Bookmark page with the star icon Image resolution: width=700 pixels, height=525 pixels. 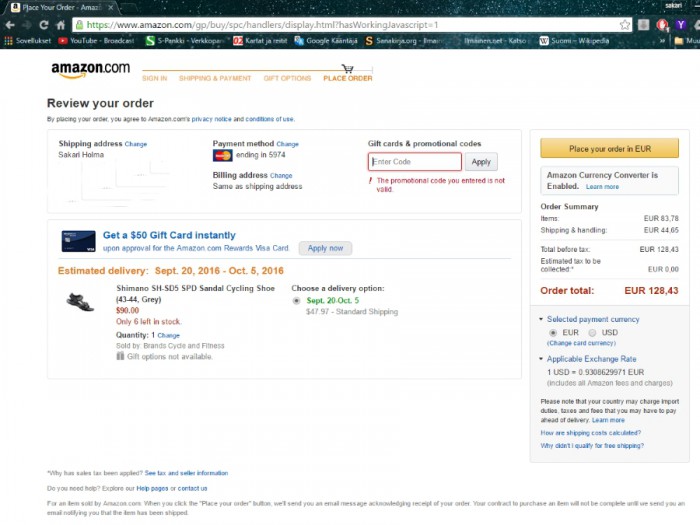click(x=625, y=25)
